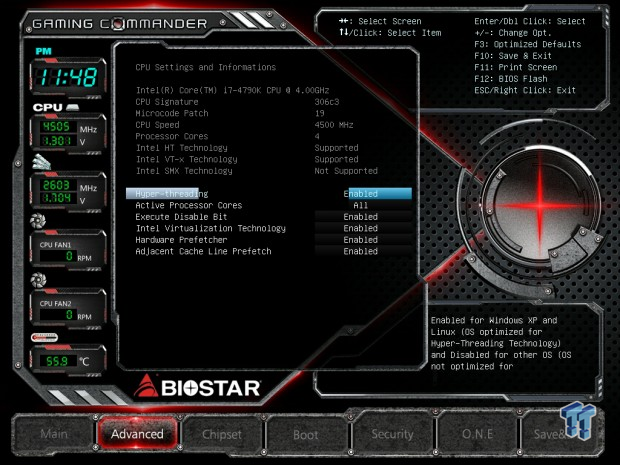
Task: Click the F10: Save & Exit hint
Action: click(x=513, y=55)
